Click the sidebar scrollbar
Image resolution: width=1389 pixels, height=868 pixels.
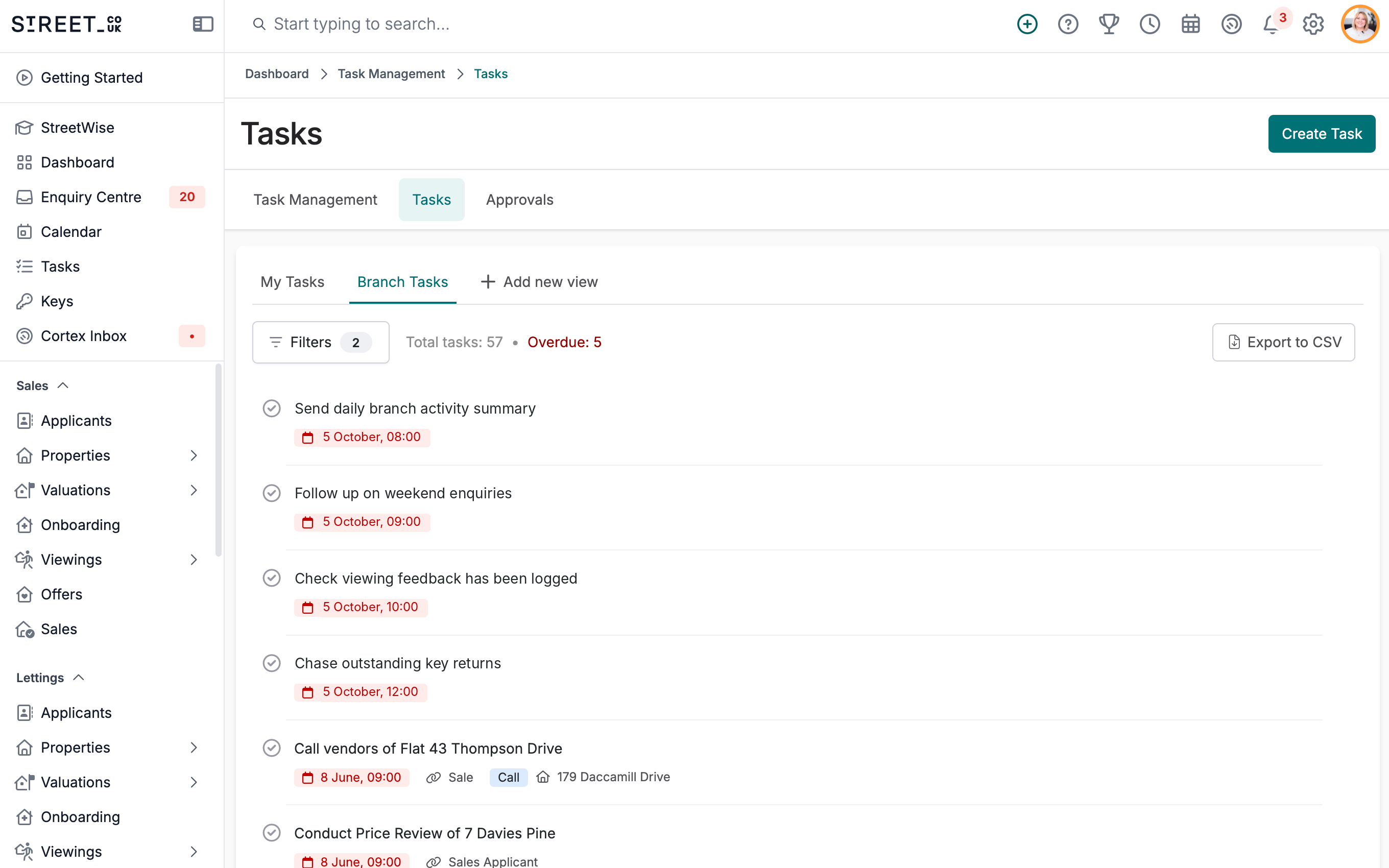click(218, 461)
